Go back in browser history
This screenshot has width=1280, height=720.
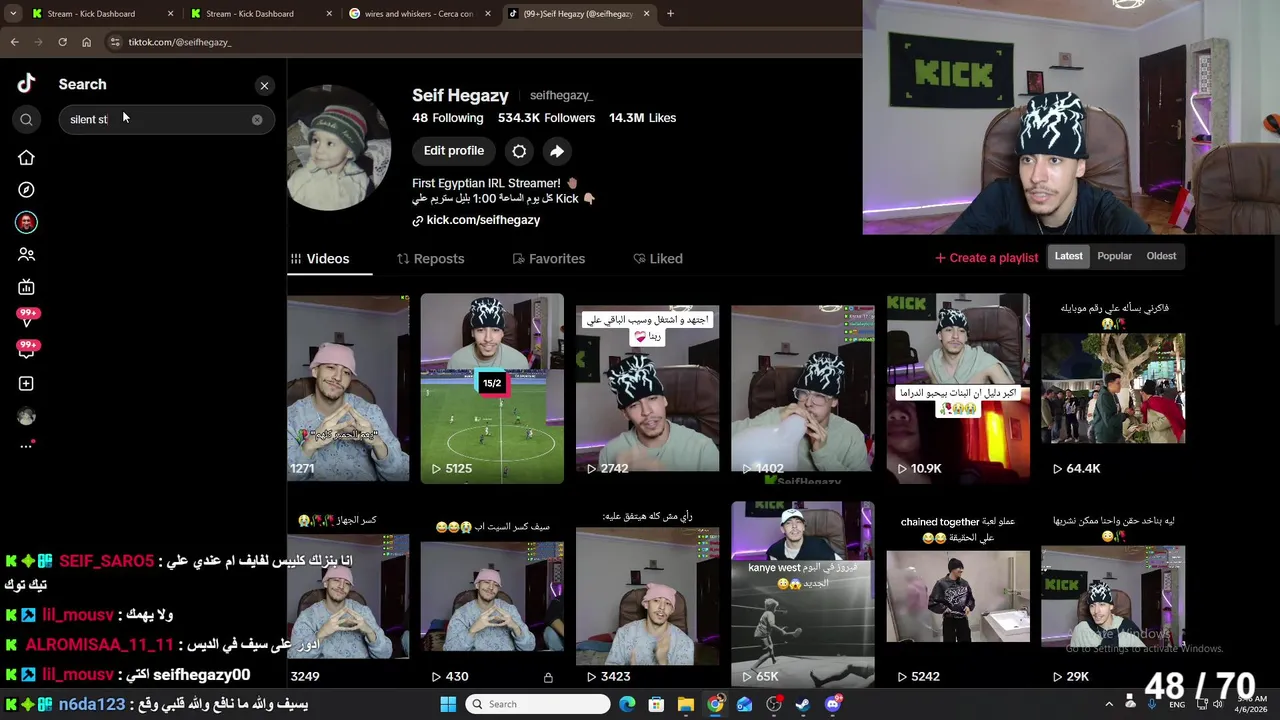14,42
